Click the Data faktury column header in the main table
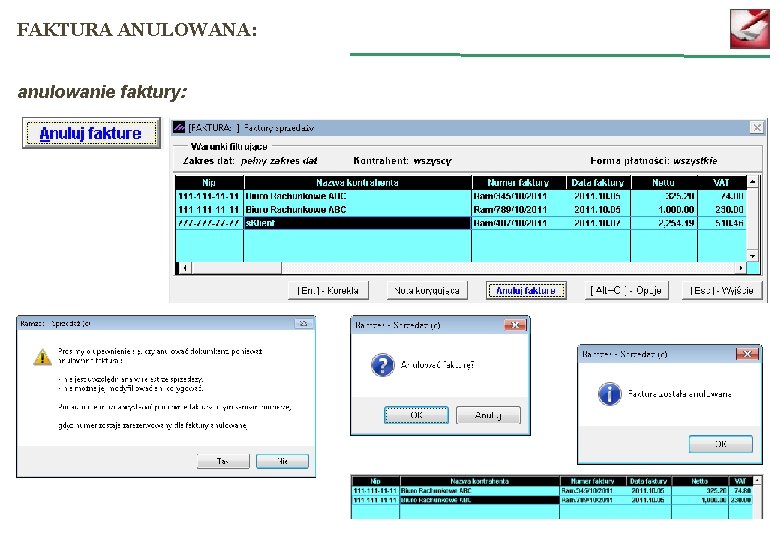The image size is (780, 540). point(598,182)
